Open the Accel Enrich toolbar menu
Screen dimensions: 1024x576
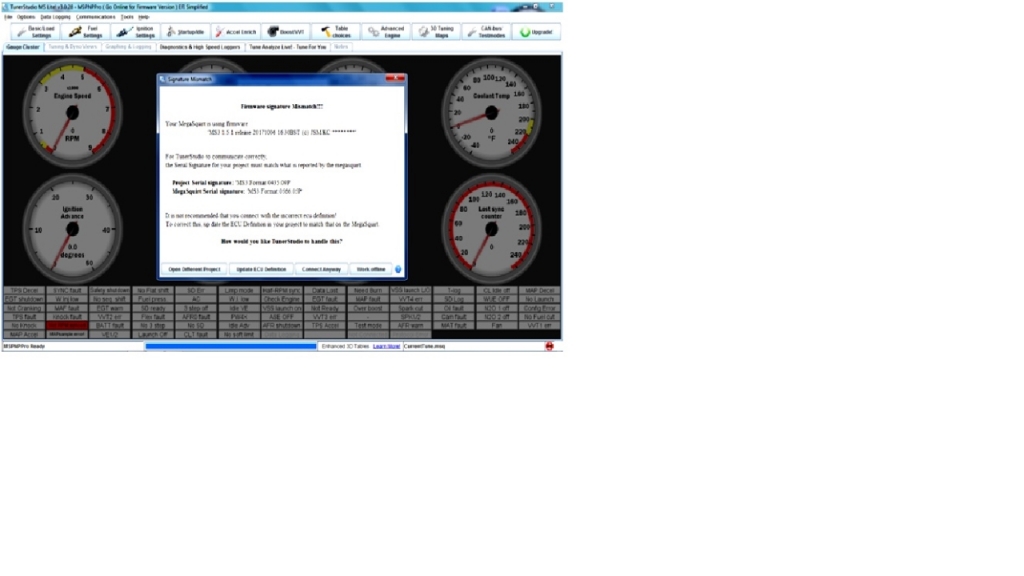(x=236, y=32)
